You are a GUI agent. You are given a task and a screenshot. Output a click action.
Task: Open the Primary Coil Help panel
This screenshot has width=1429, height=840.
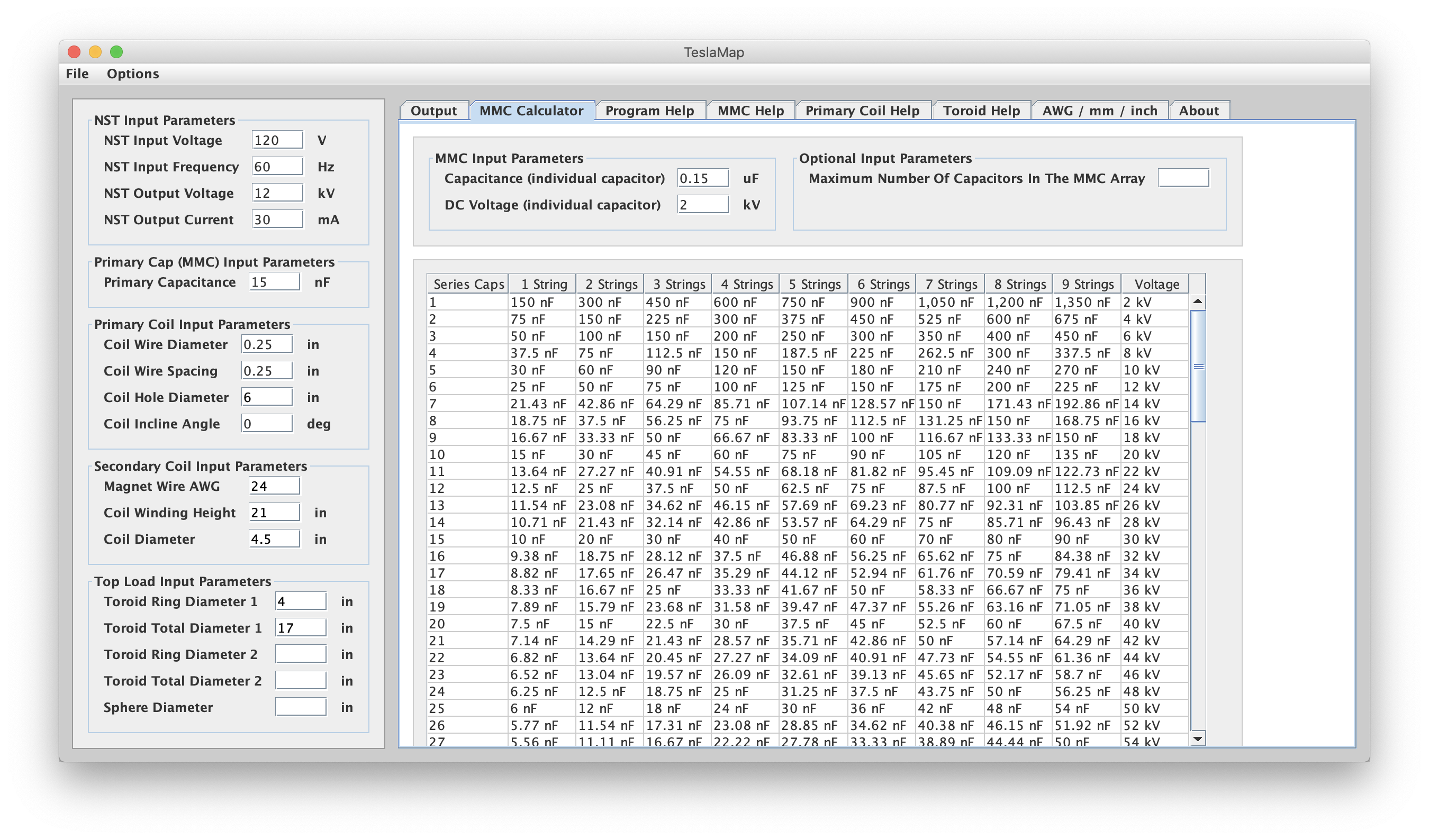(862, 110)
